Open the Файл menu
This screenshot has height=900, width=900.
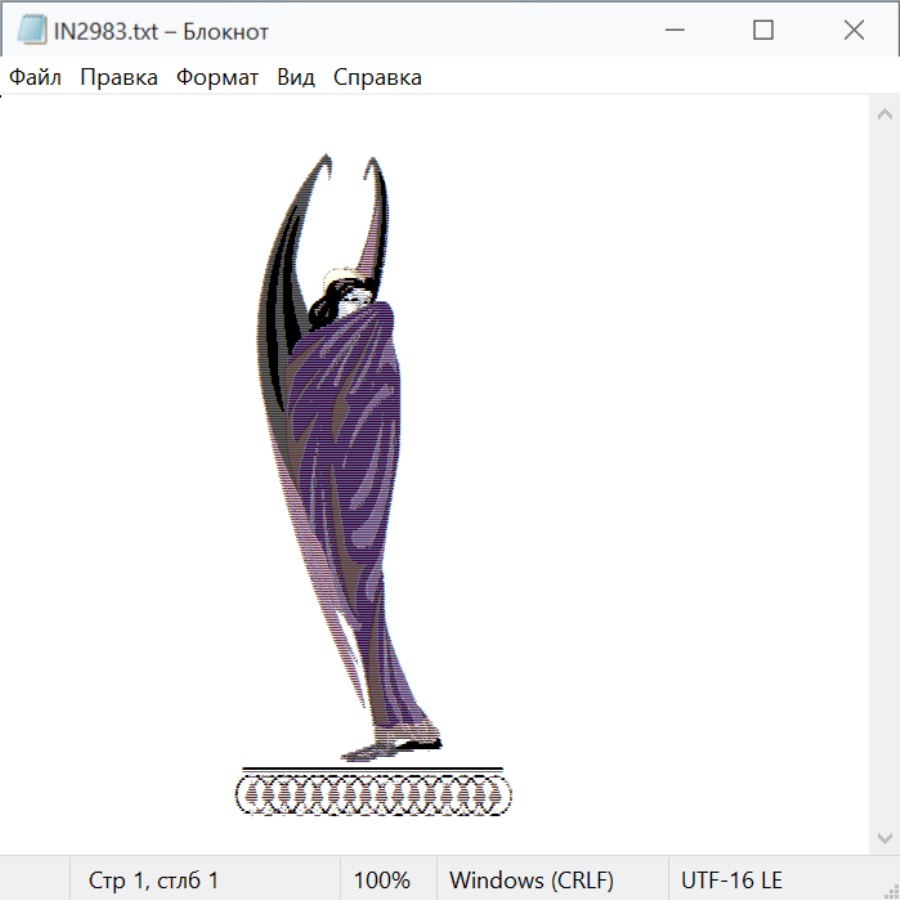(x=35, y=78)
